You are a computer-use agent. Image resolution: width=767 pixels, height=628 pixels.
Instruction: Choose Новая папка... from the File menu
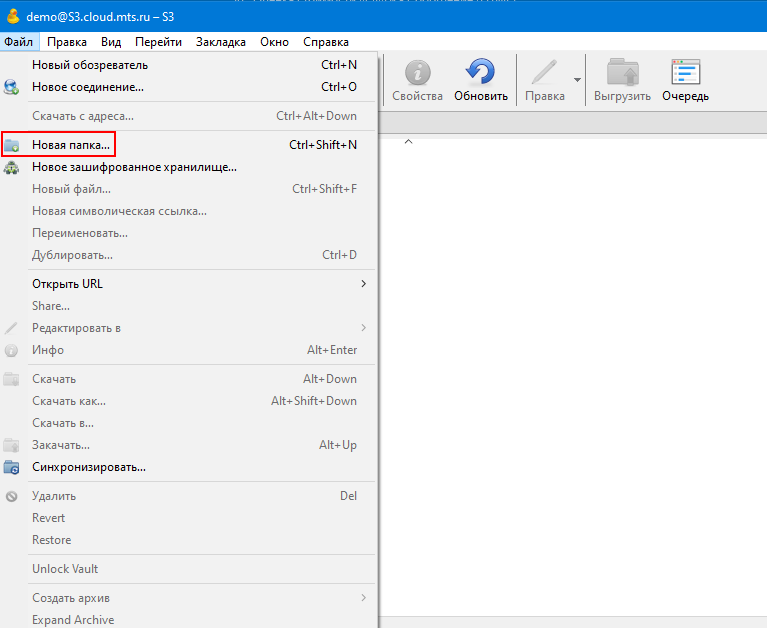coord(70,145)
